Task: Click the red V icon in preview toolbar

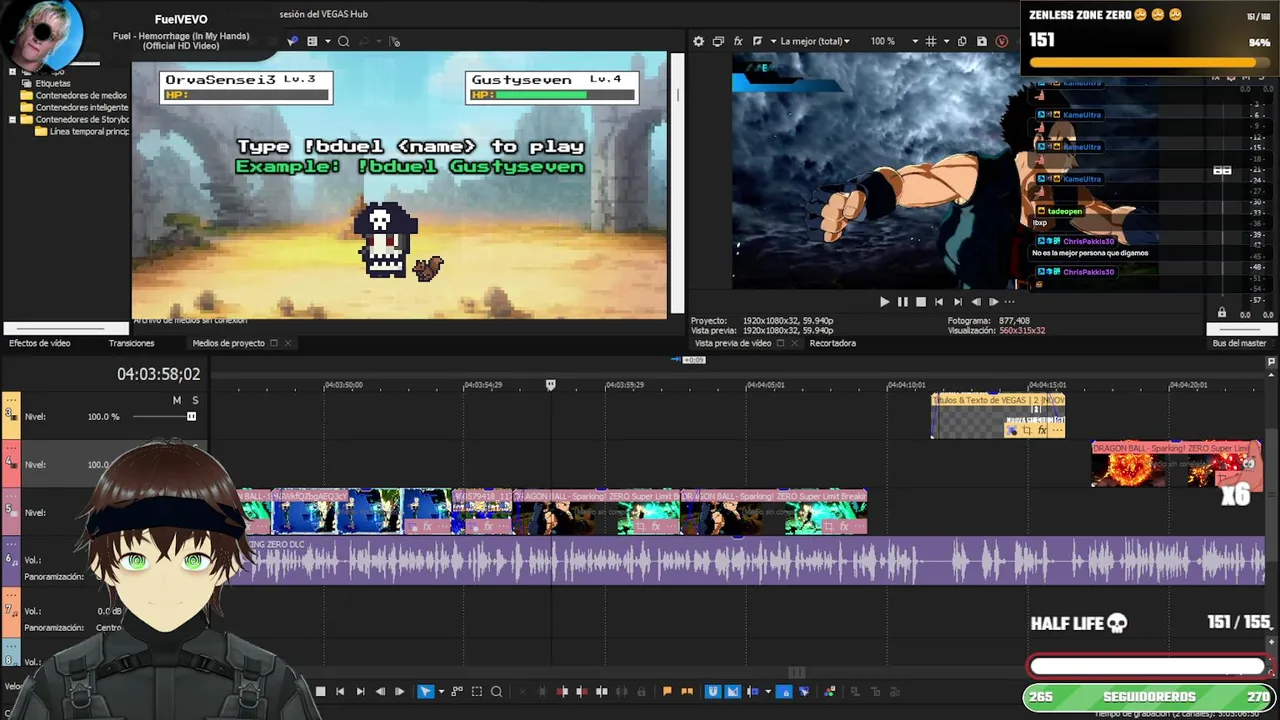Action: 1002,41
